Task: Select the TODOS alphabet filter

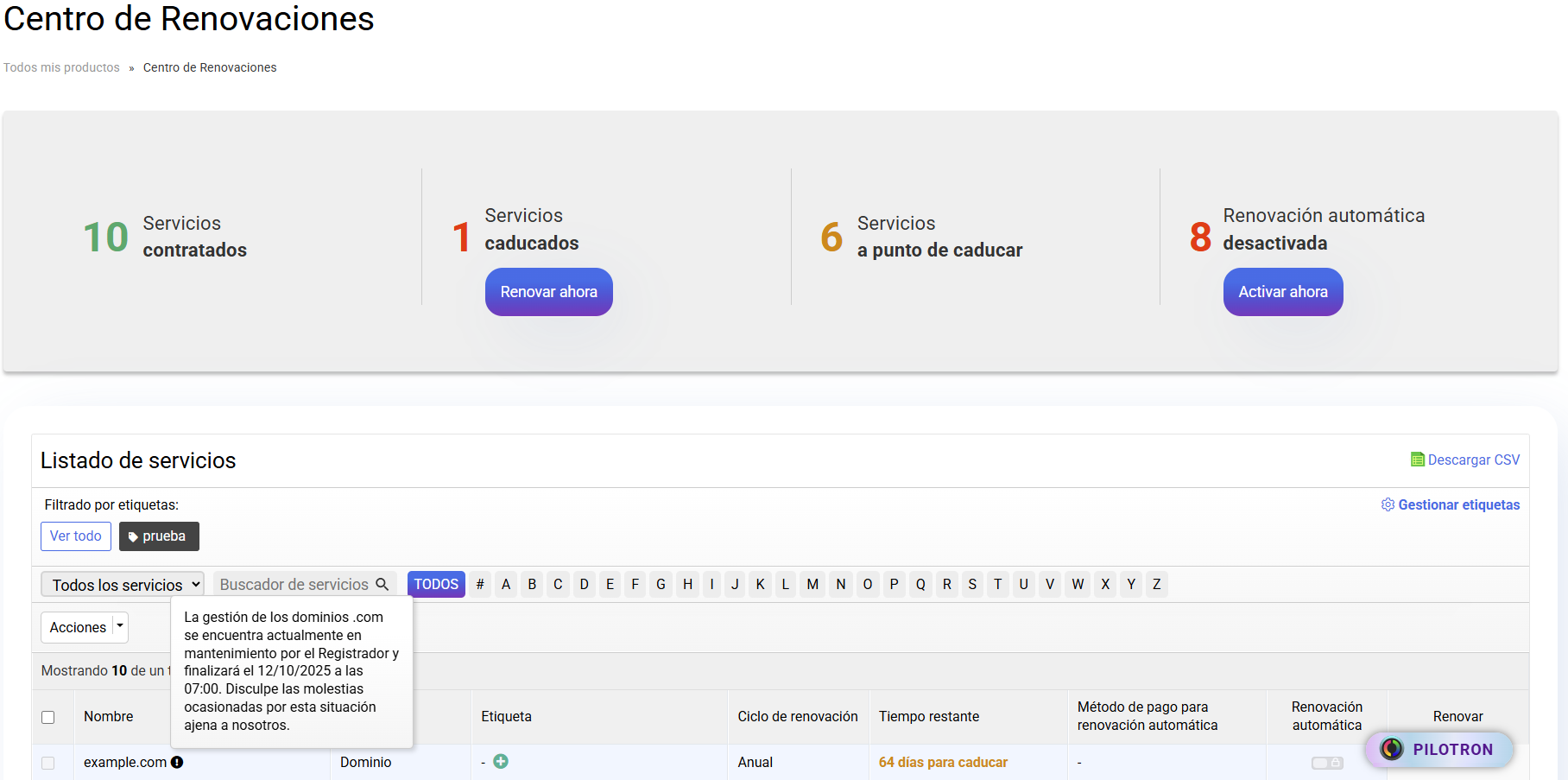Action: coord(436,585)
